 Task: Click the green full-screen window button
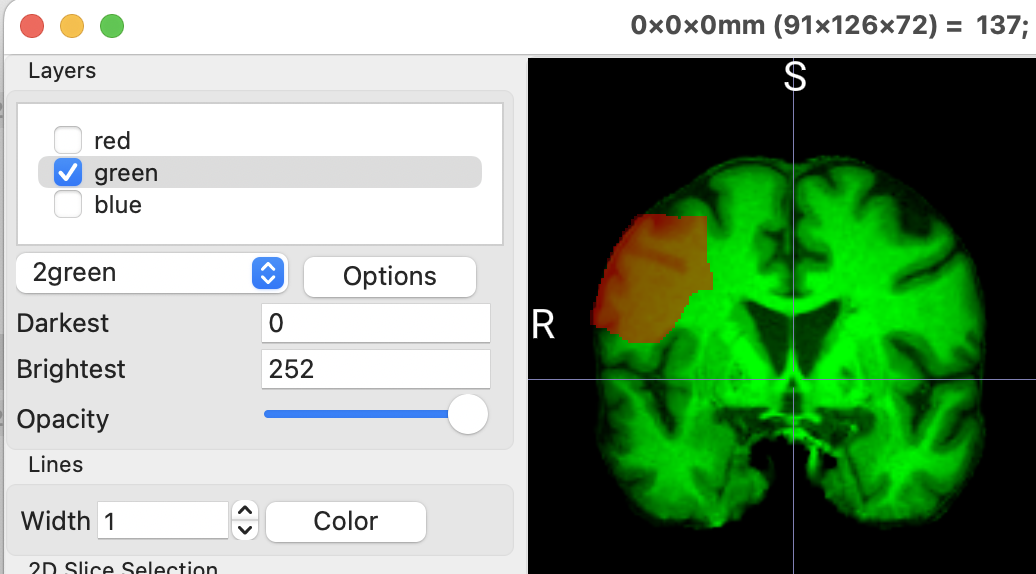(x=112, y=26)
